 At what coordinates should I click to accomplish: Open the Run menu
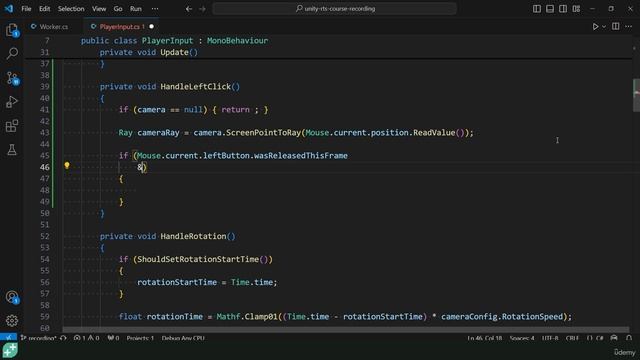[x=136, y=9]
